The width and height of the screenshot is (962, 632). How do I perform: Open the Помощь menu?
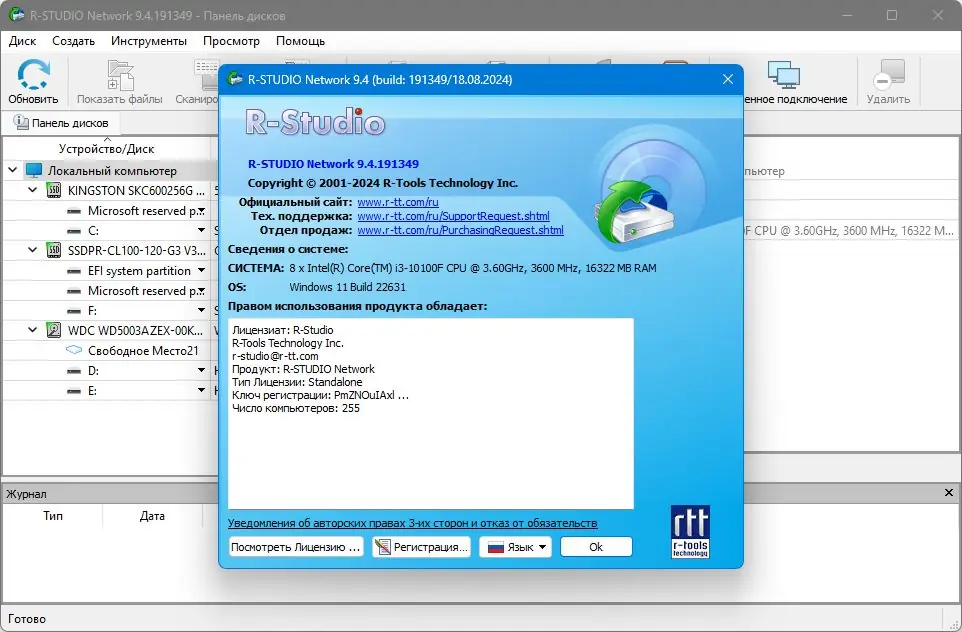[301, 41]
